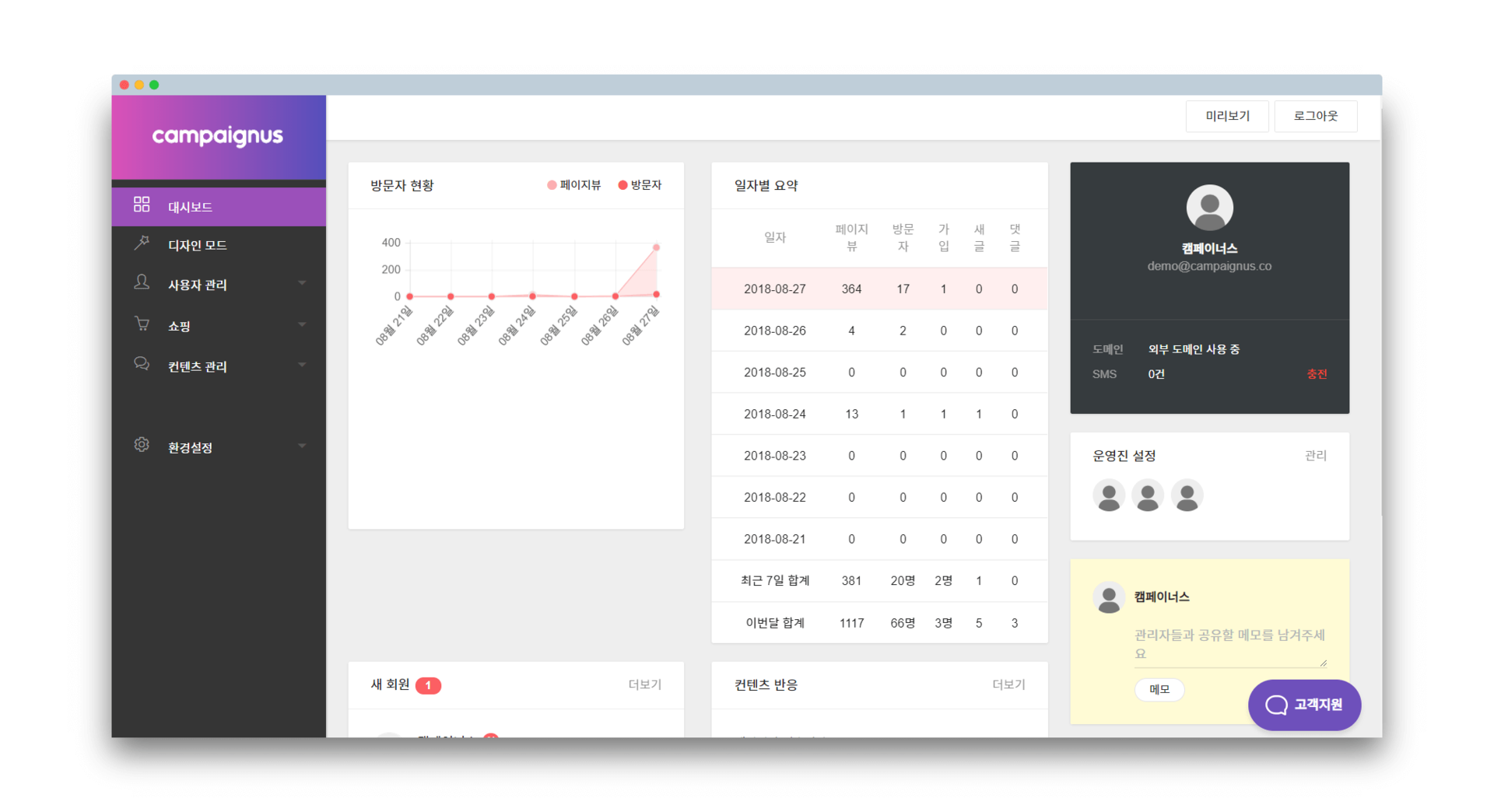
Task: Click the second staff avatar in 운영진 설정
Action: pyautogui.click(x=1148, y=495)
